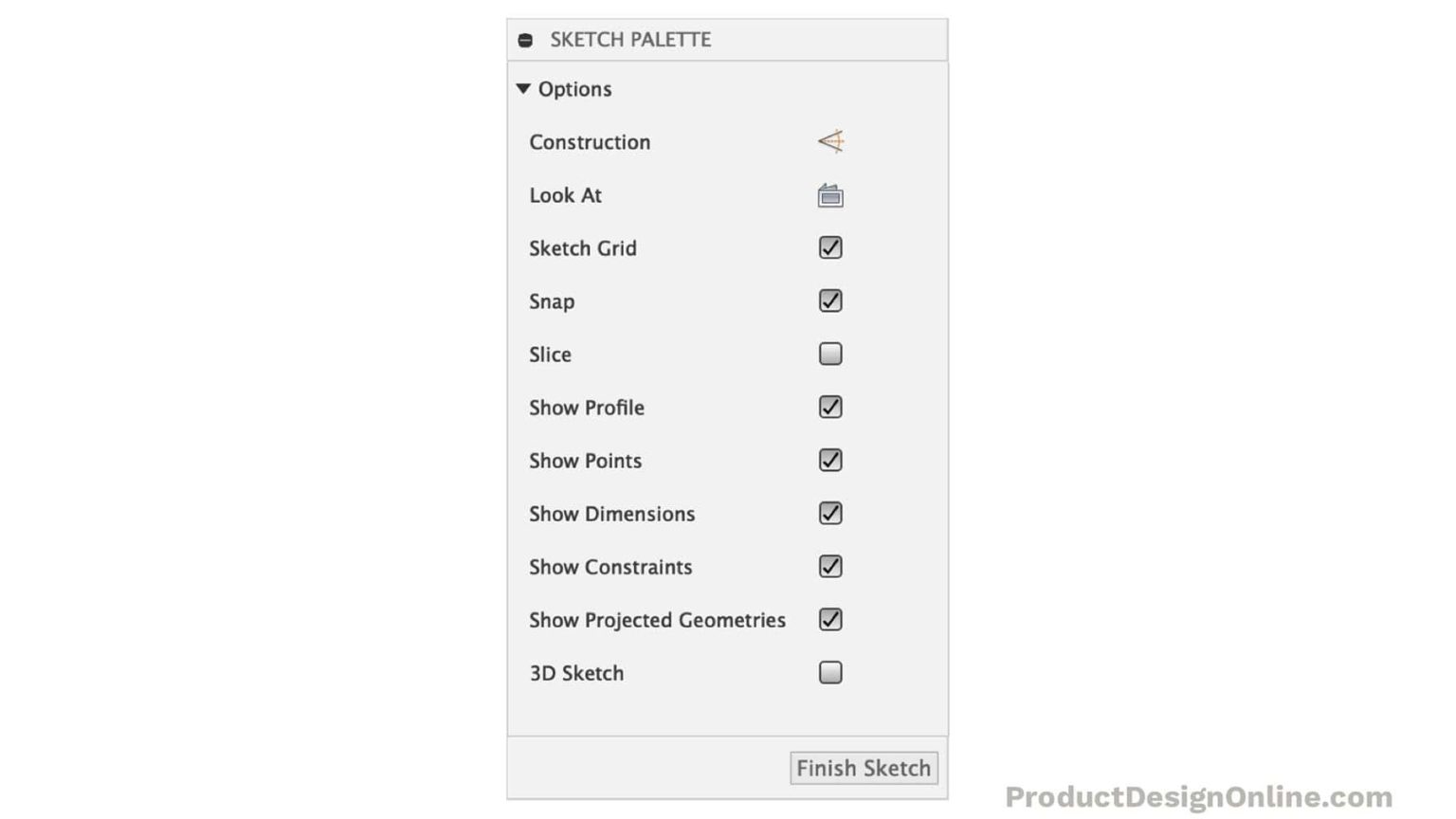Click the Finish Sketch button
The width and height of the screenshot is (1456, 819).
click(x=863, y=768)
